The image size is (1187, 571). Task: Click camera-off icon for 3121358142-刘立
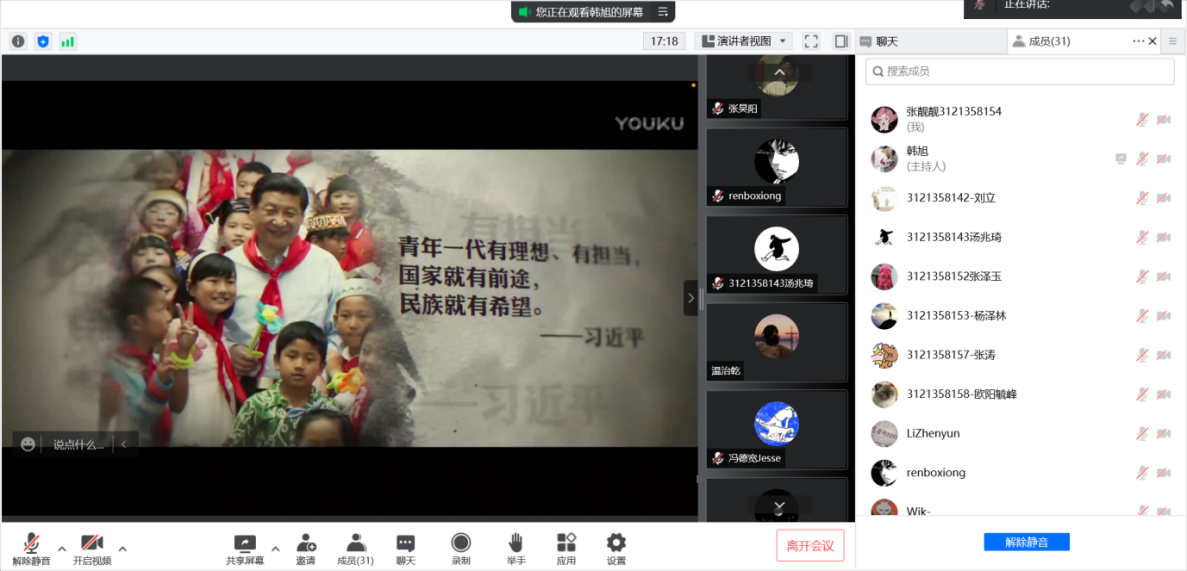(1164, 198)
